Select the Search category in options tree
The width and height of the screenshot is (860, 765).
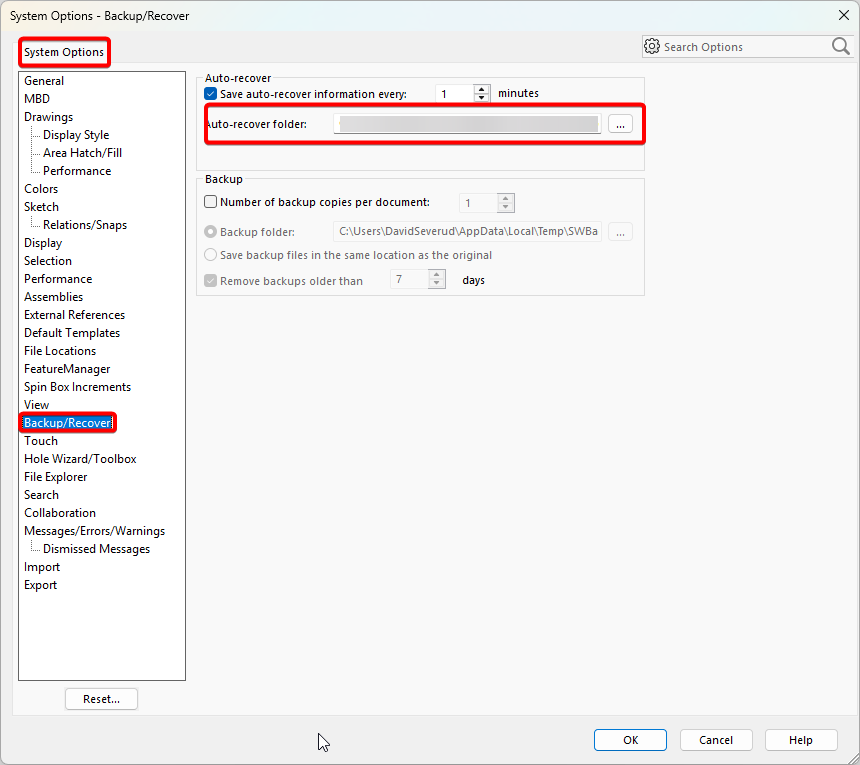[x=41, y=495]
